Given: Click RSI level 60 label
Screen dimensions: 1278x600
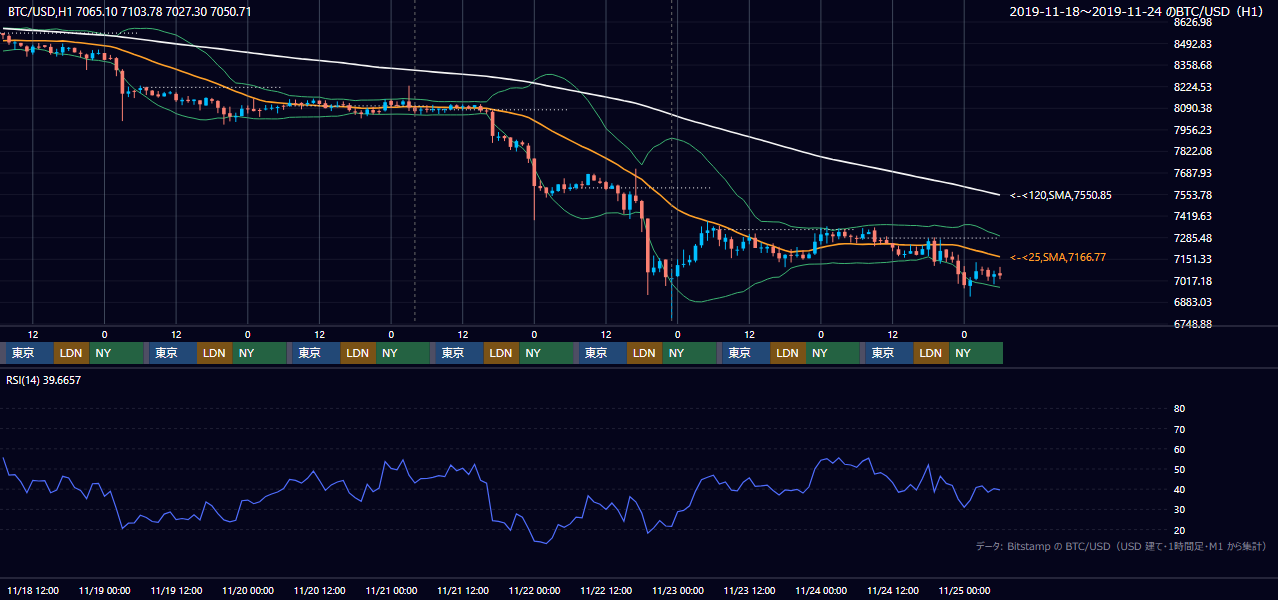Looking at the screenshot, I should (x=1179, y=449).
